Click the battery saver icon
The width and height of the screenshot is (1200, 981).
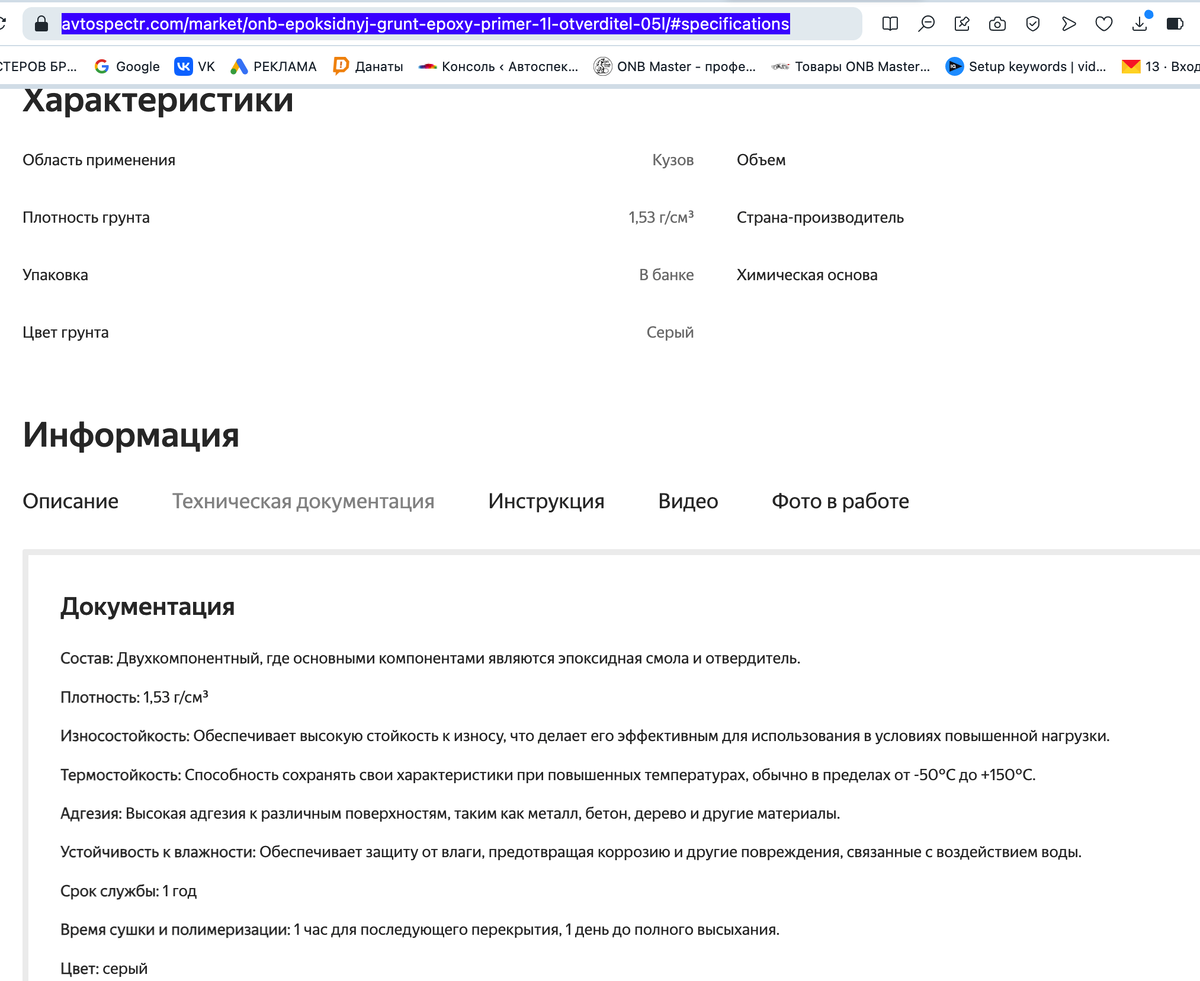click(x=1175, y=23)
